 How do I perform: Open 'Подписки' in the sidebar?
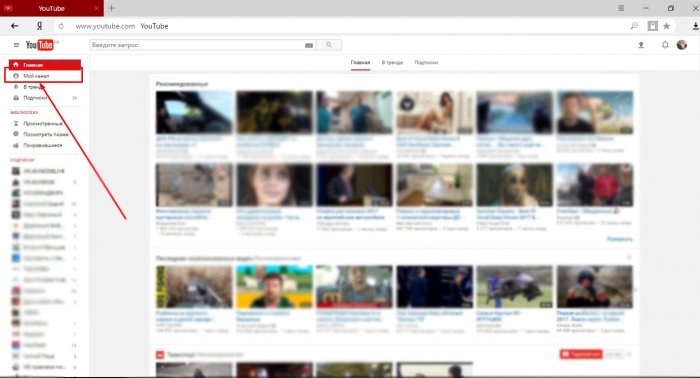tap(44, 98)
